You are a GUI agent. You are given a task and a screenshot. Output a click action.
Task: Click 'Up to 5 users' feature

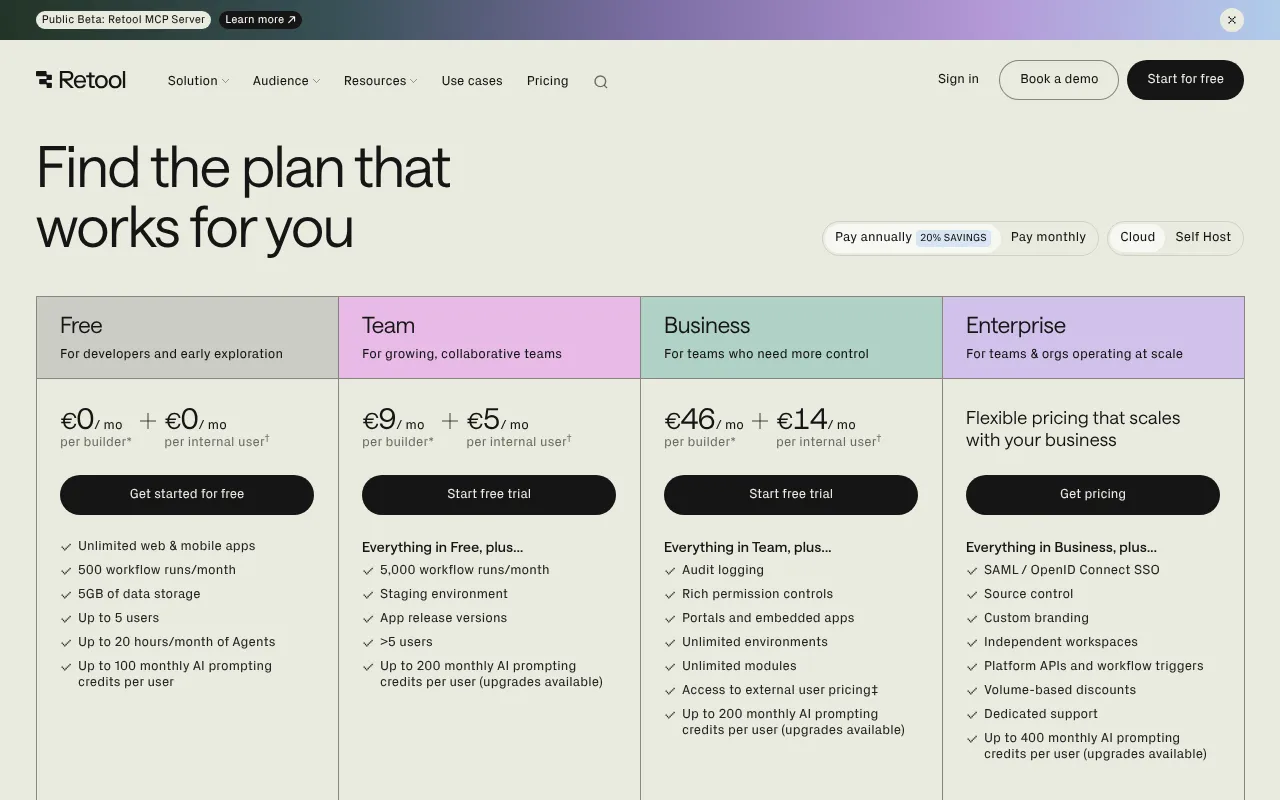tap(118, 618)
